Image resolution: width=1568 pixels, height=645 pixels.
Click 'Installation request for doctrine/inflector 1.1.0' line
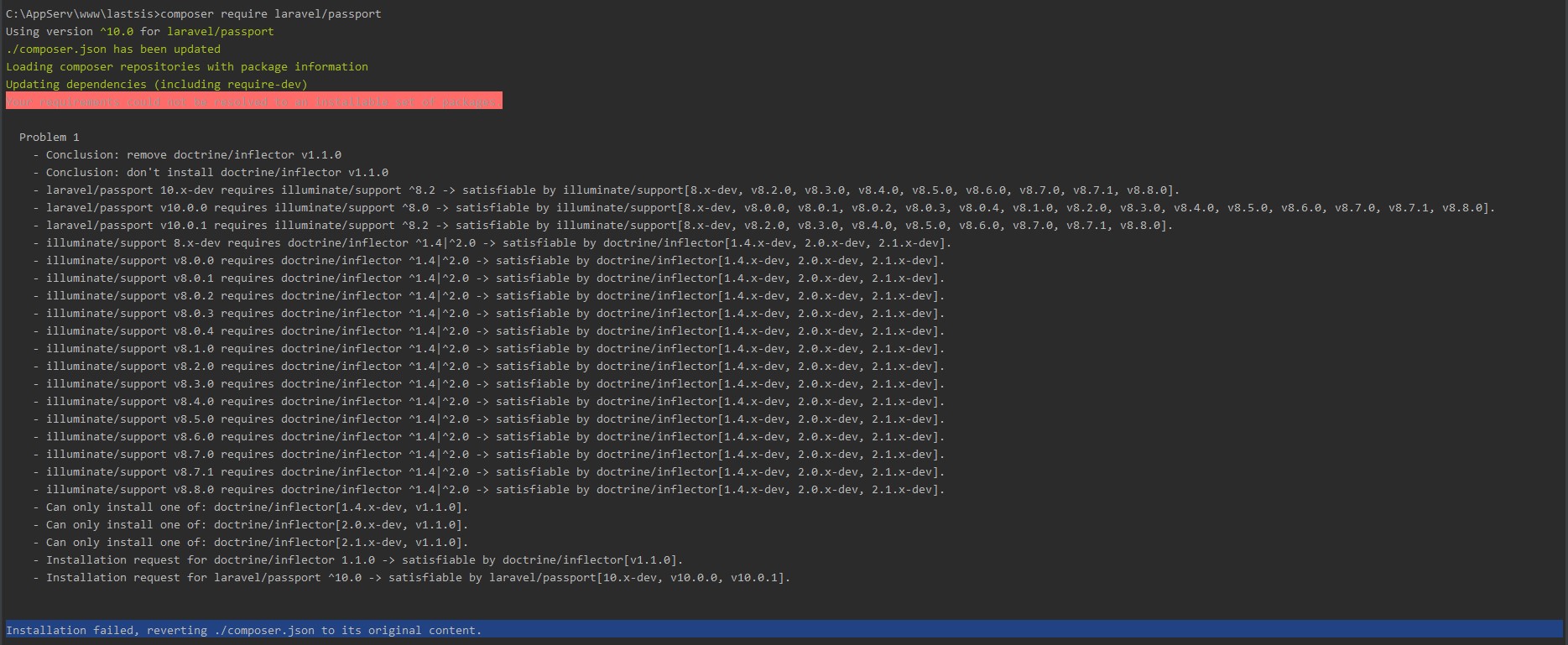point(358,559)
